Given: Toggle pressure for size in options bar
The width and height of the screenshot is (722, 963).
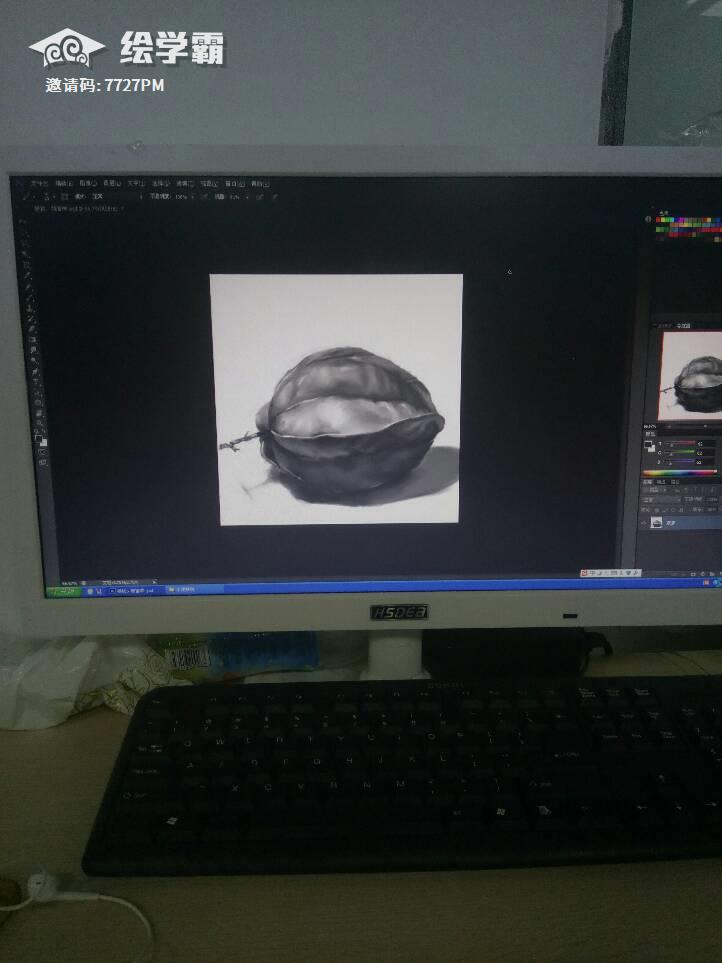Looking at the screenshot, I should (275, 197).
